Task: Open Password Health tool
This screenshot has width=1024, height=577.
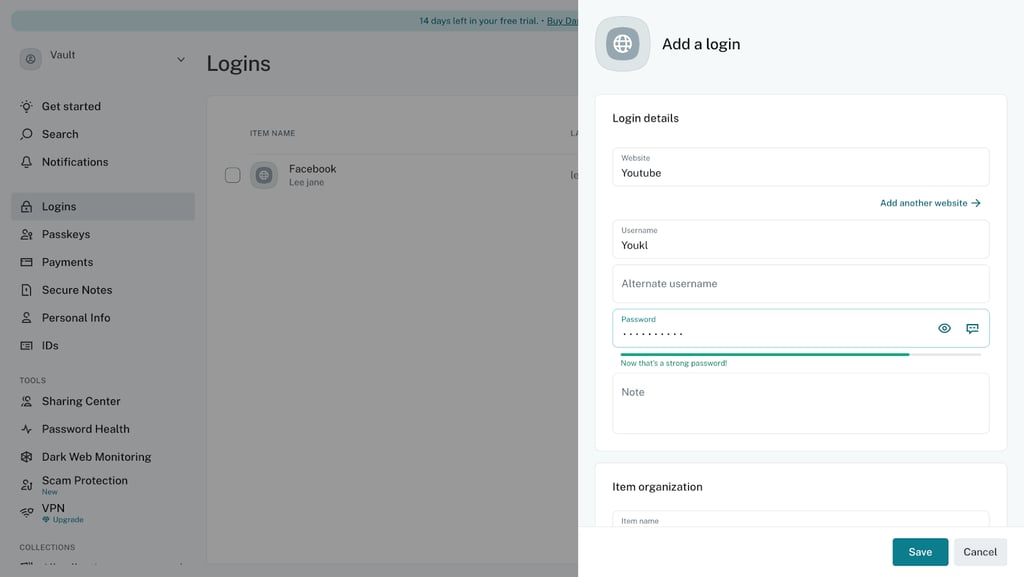Action: (x=103, y=429)
